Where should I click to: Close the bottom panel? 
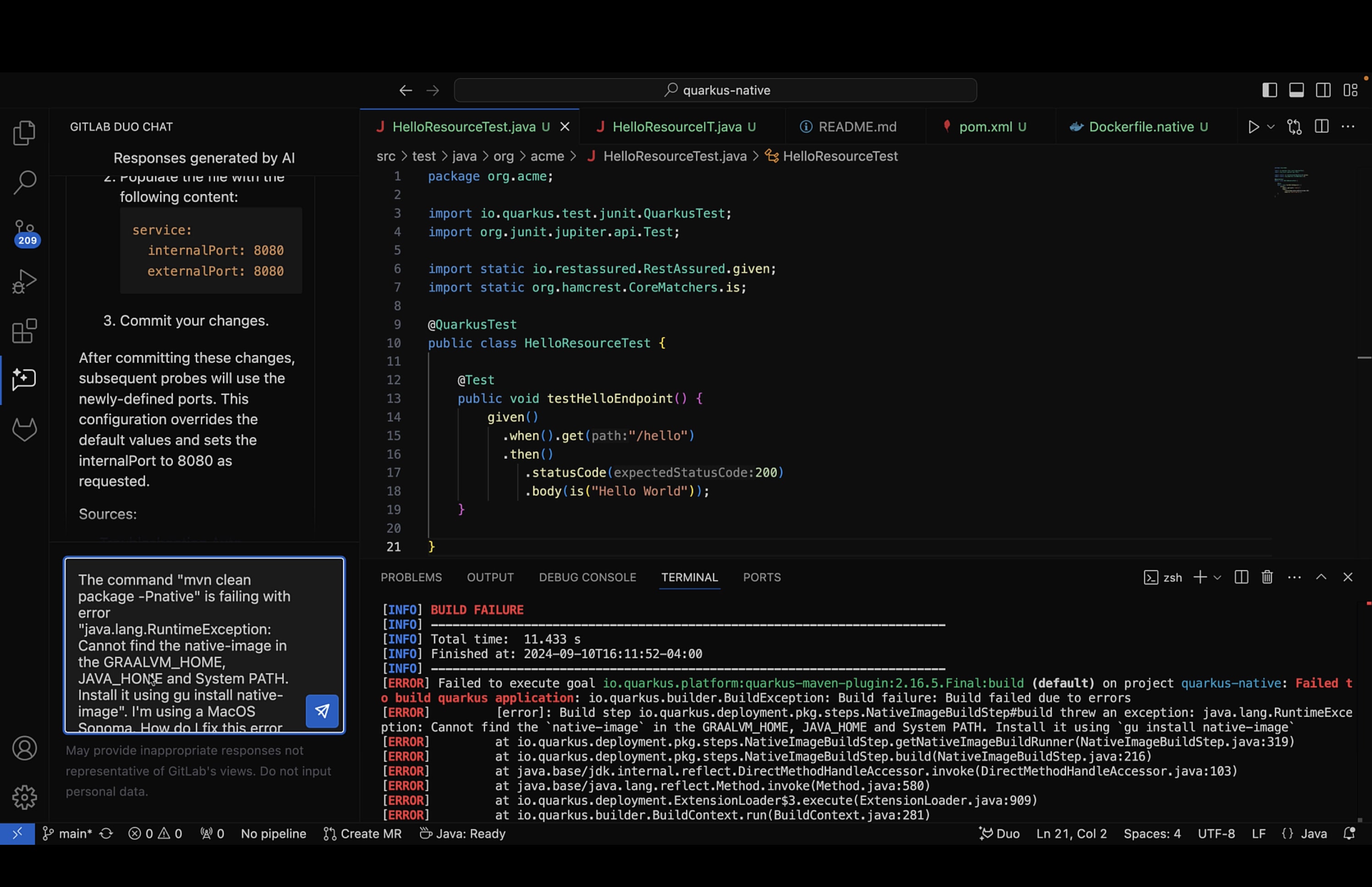click(1348, 577)
